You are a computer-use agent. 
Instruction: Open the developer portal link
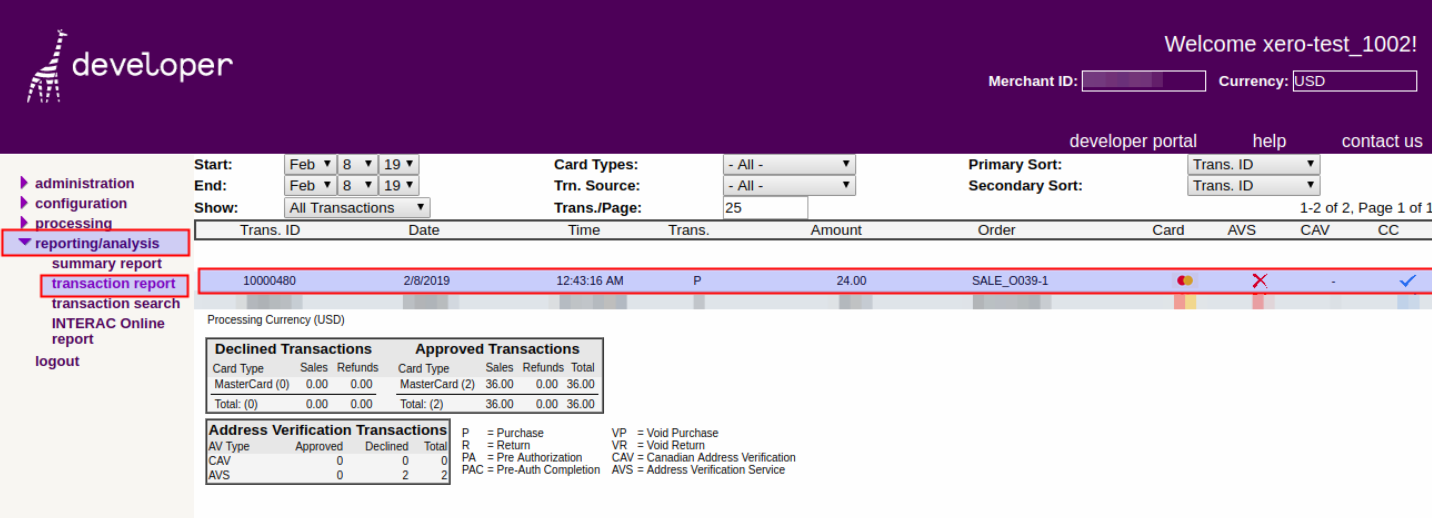coord(1132,141)
